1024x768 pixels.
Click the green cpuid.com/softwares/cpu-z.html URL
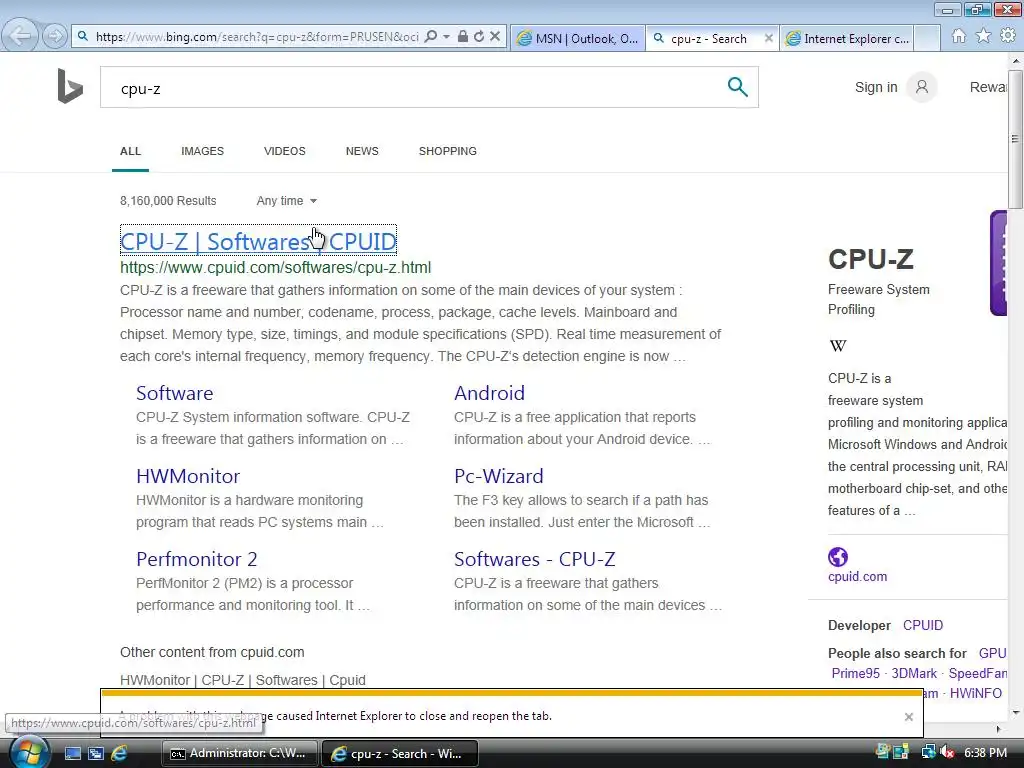point(276,267)
